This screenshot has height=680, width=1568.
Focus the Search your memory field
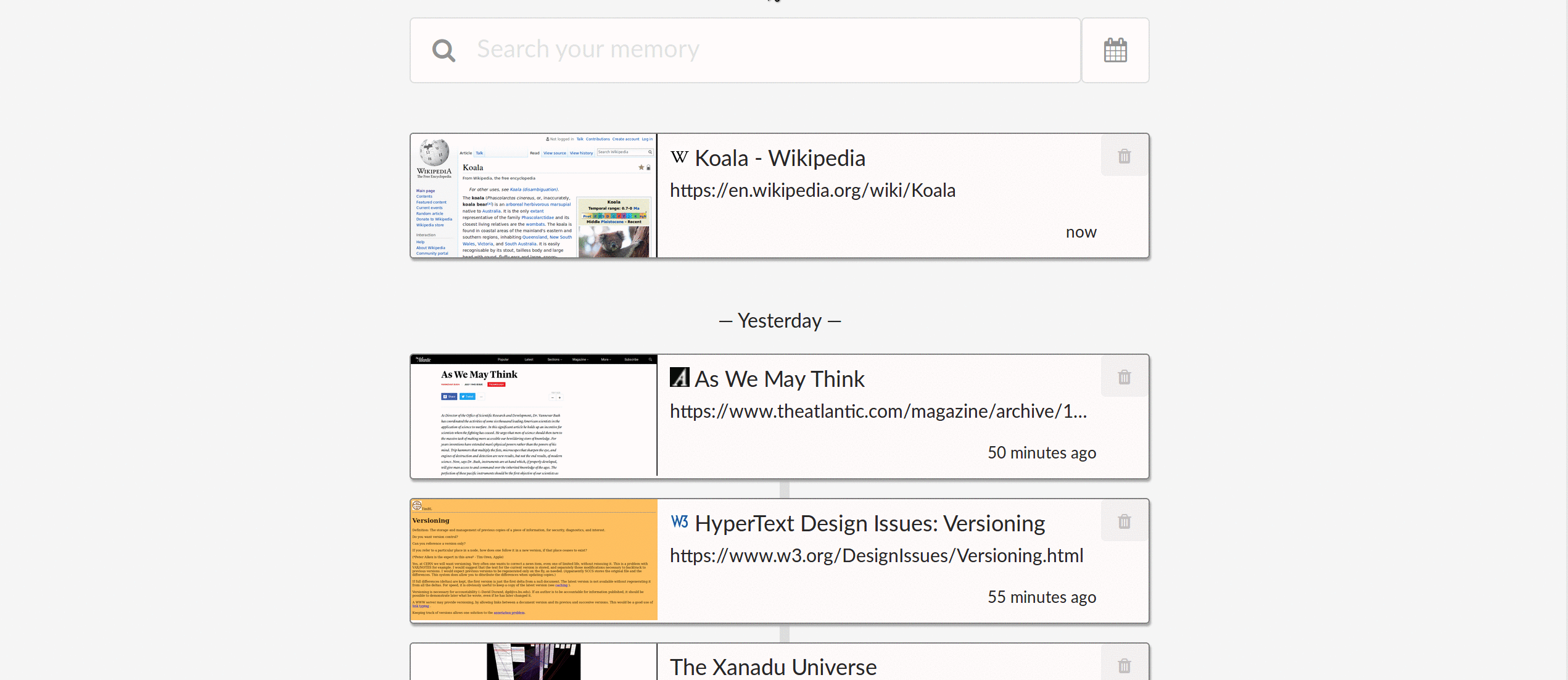point(745,50)
